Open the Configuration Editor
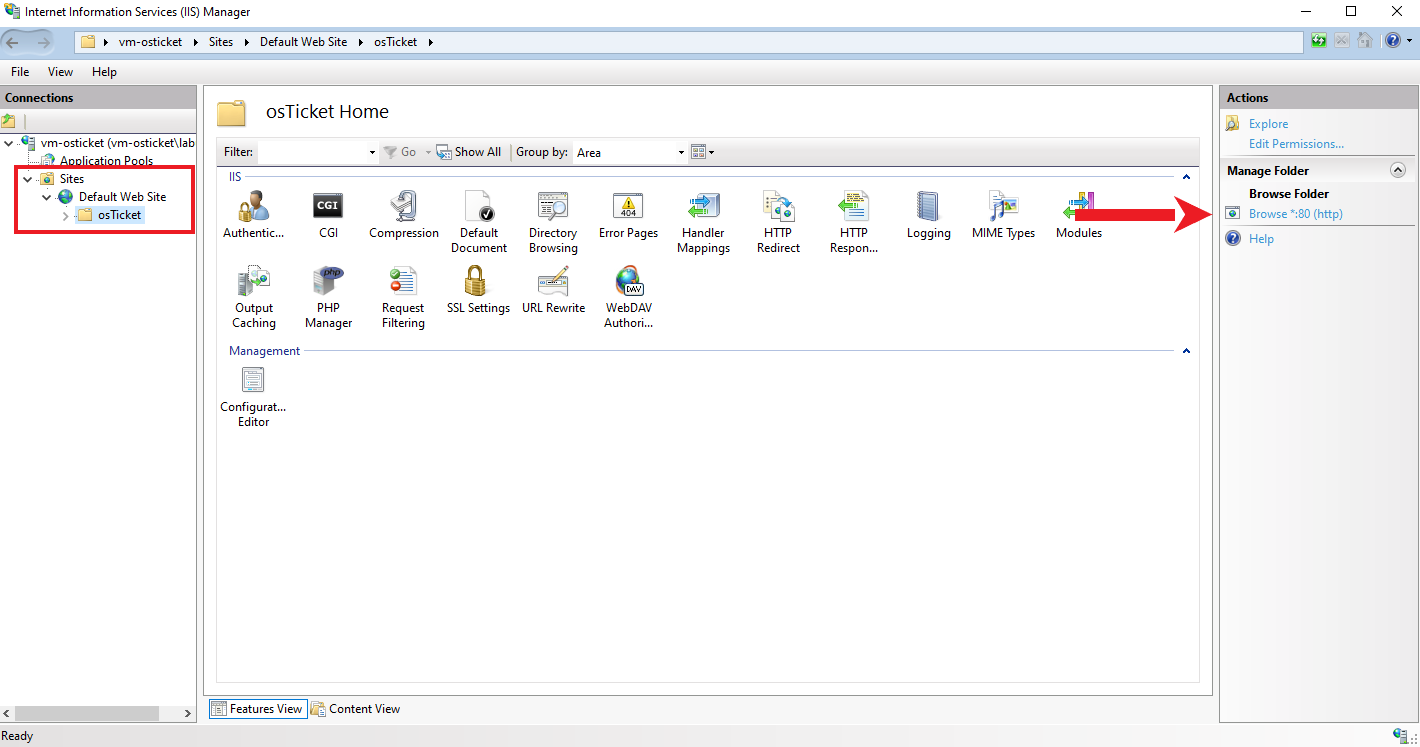 point(253,397)
